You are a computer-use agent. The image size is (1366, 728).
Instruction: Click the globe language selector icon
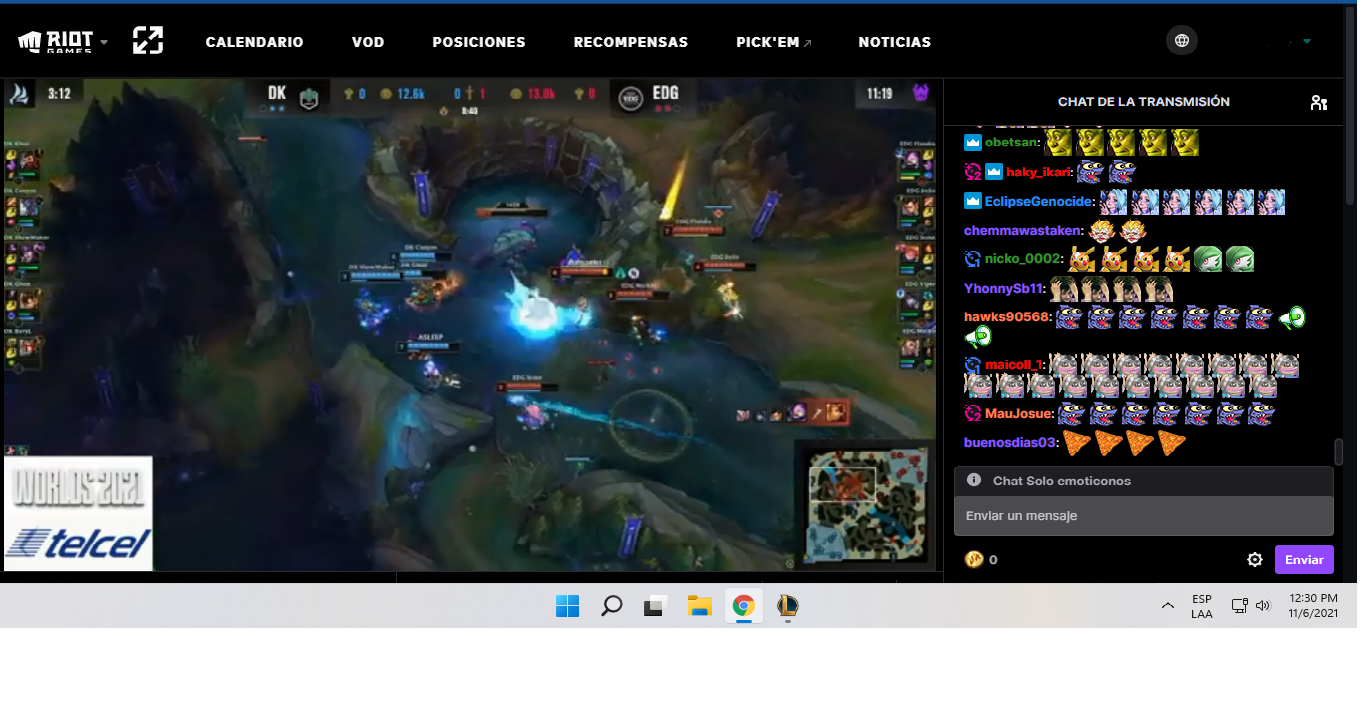[x=1182, y=41]
